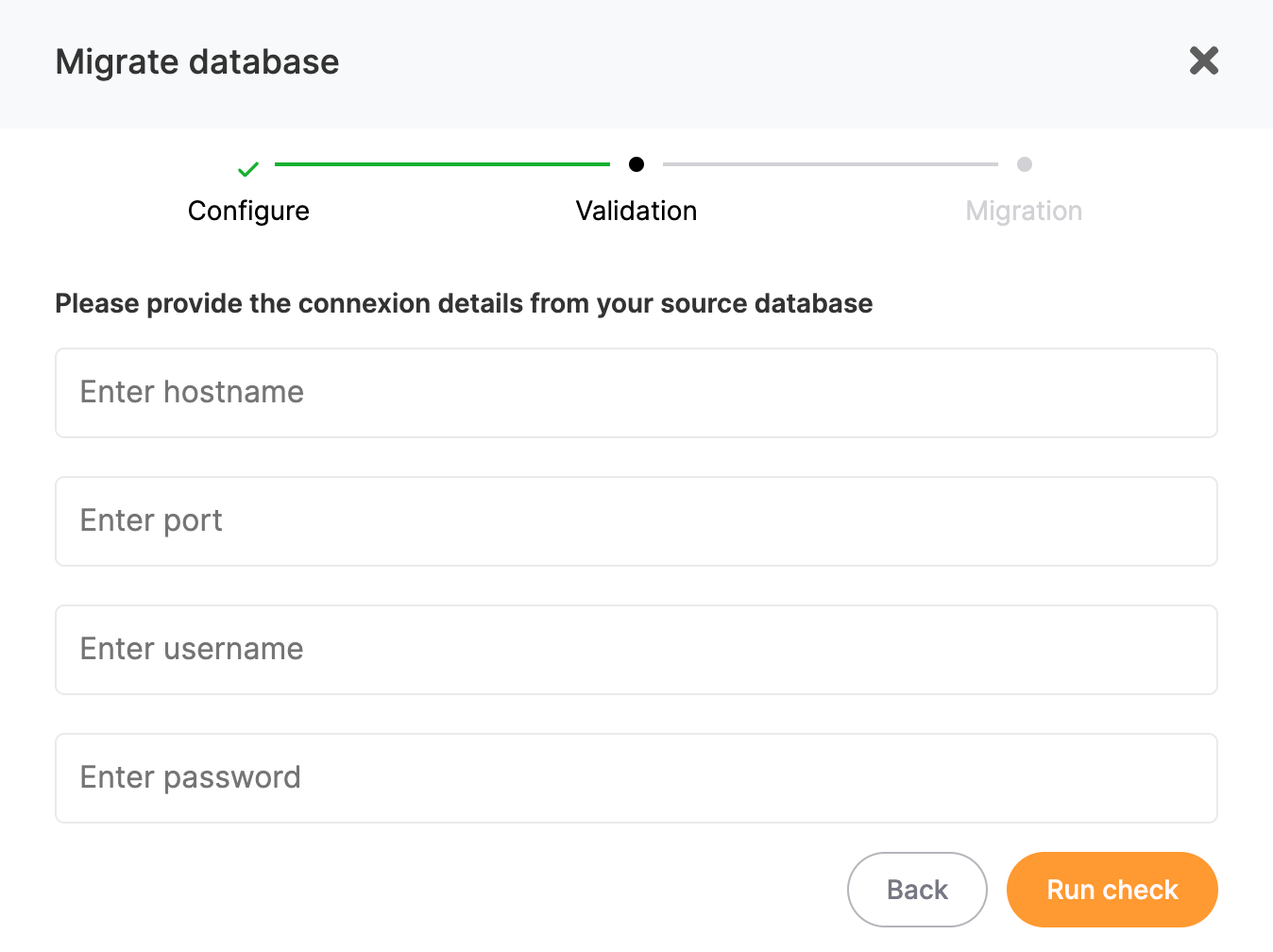Click the green completed progress line
Viewport: 1273px width, 952px height.
coord(442,164)
